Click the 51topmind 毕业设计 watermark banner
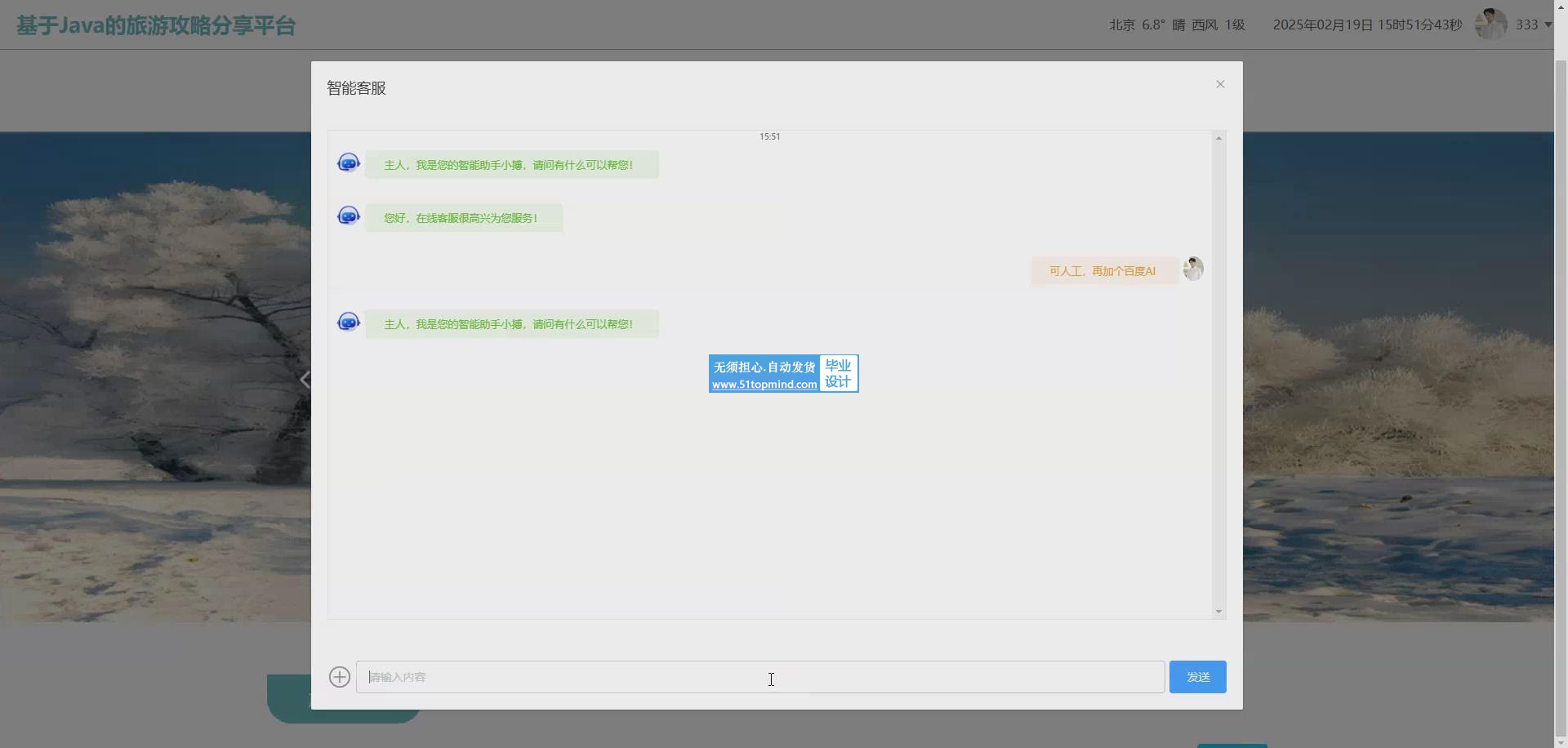Screen dimensions: 1568x748 coord(783,374)
